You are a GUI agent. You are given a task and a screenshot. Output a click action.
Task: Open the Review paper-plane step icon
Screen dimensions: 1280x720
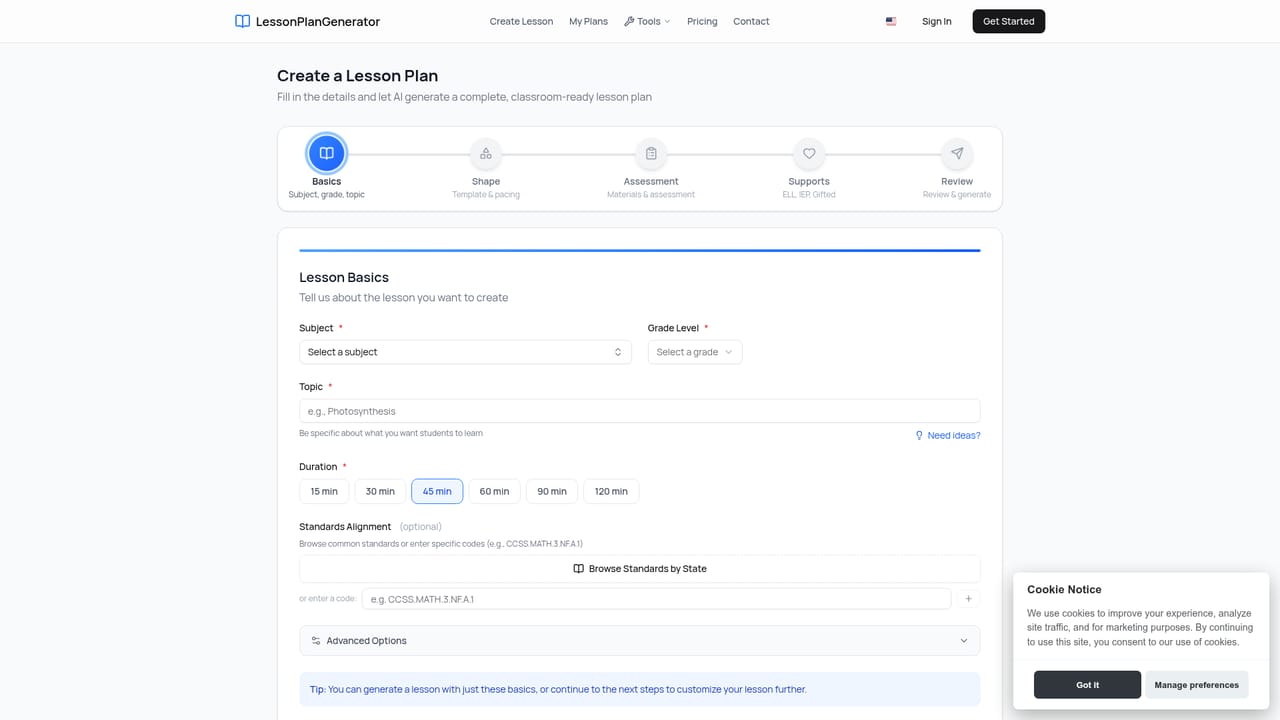tap(957, 154)
